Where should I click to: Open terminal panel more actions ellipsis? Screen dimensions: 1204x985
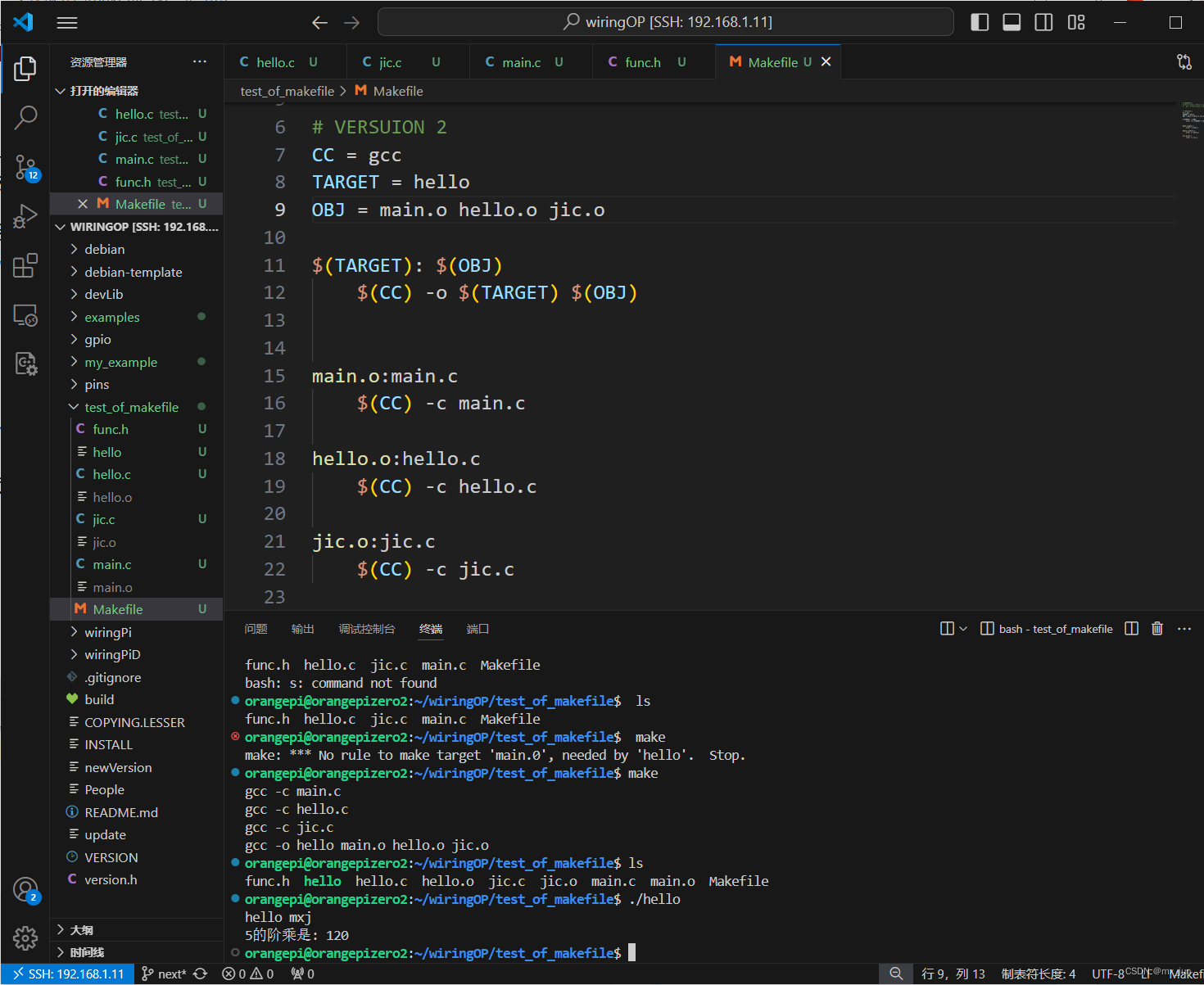pyautogui.click(x=1184, y=629)
